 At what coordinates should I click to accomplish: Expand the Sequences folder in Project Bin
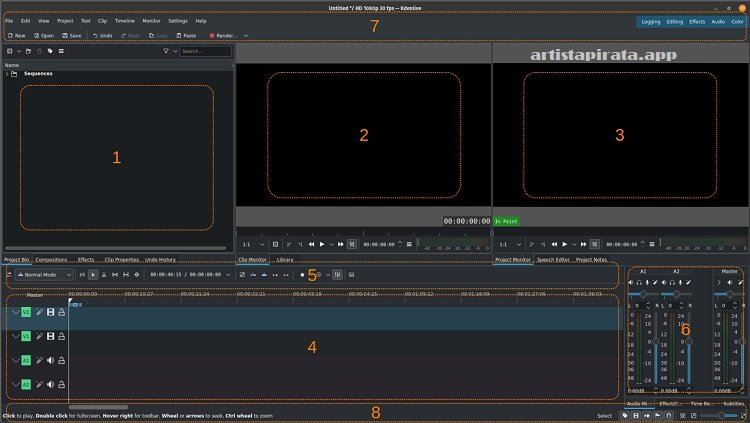pyautogui.click(x=7, y=74)
